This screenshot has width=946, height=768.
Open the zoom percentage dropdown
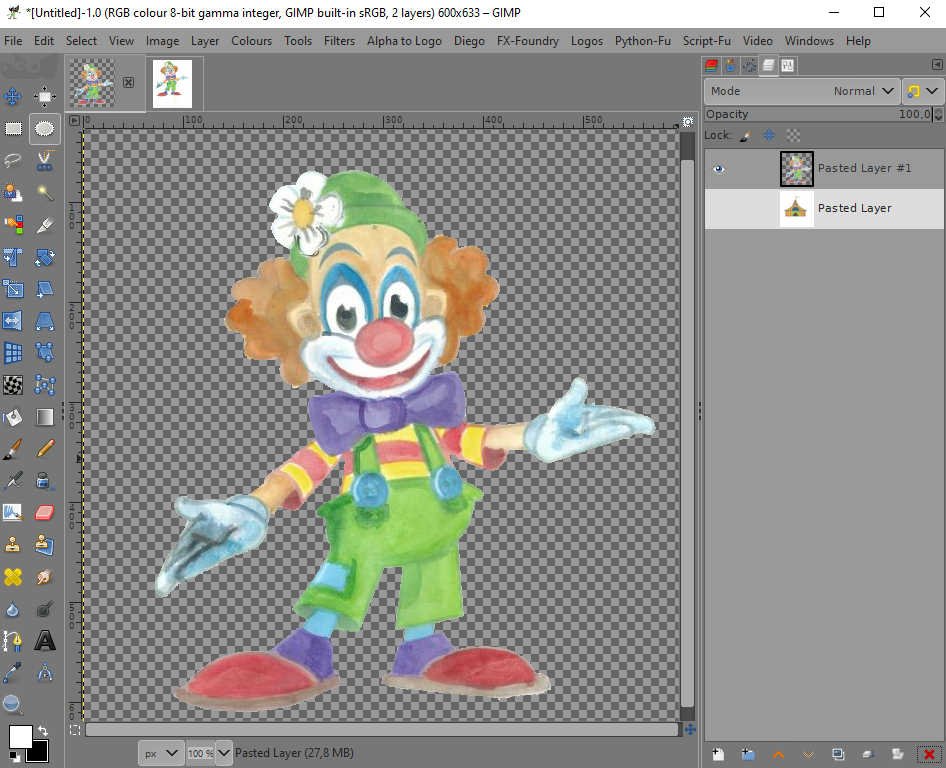224,753
